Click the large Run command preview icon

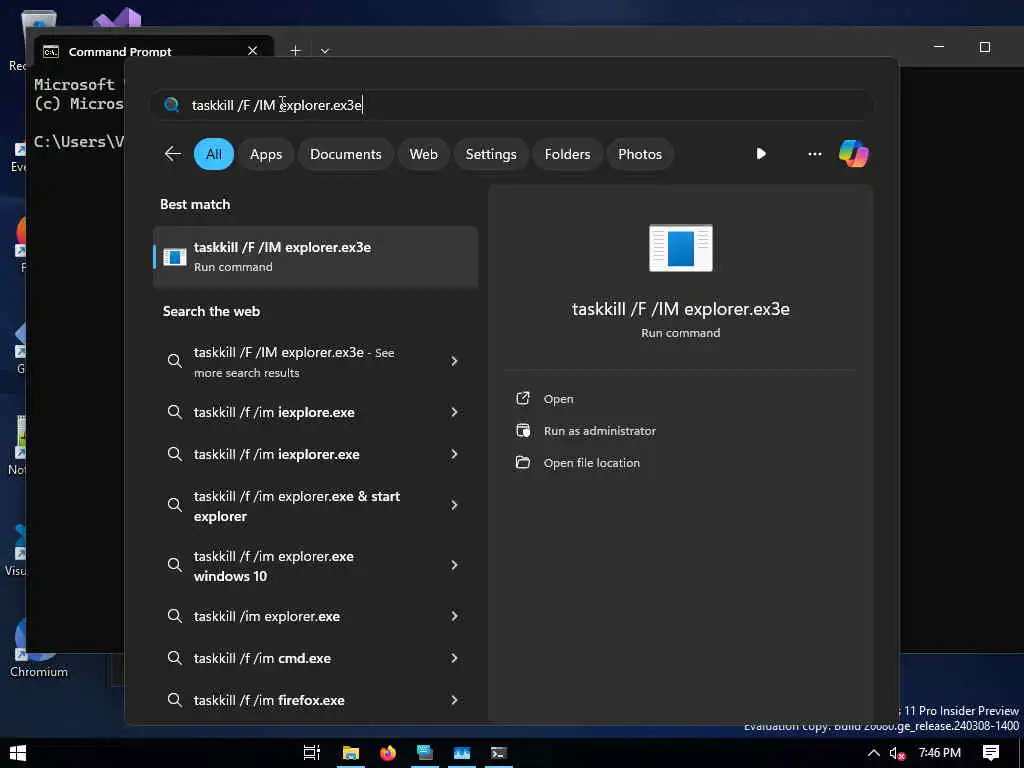(680, 248)
